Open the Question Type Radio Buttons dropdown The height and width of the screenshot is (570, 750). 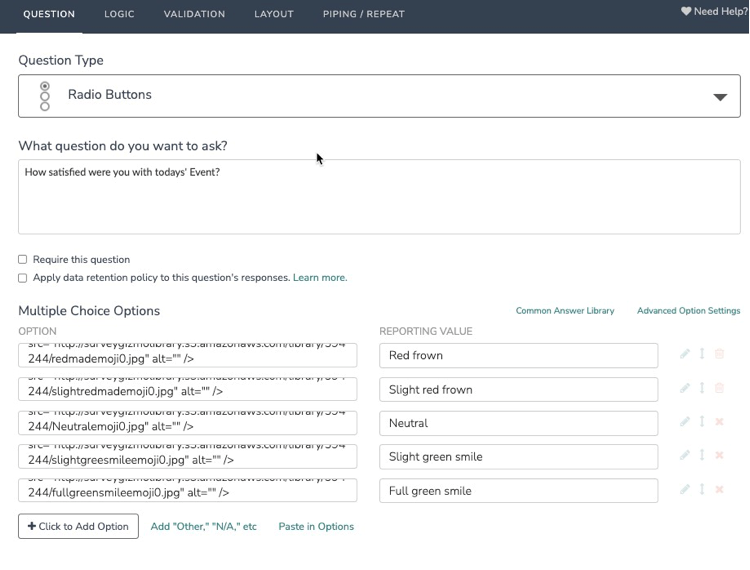(x=378, y=96)
